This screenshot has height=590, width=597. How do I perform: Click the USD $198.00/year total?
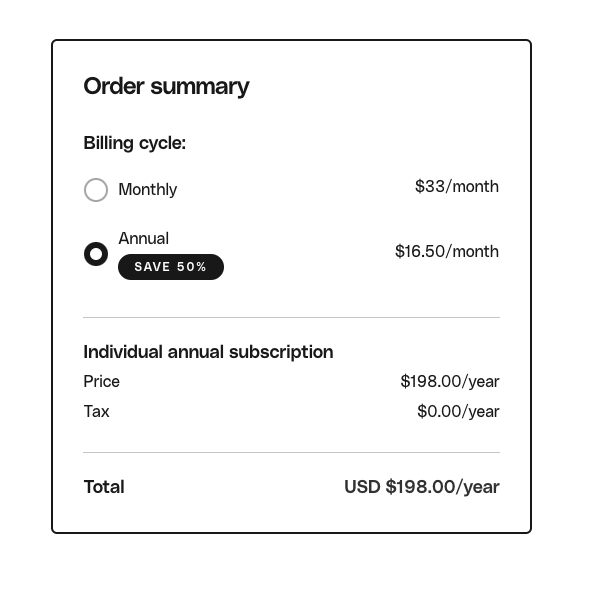tap(422, 487)
